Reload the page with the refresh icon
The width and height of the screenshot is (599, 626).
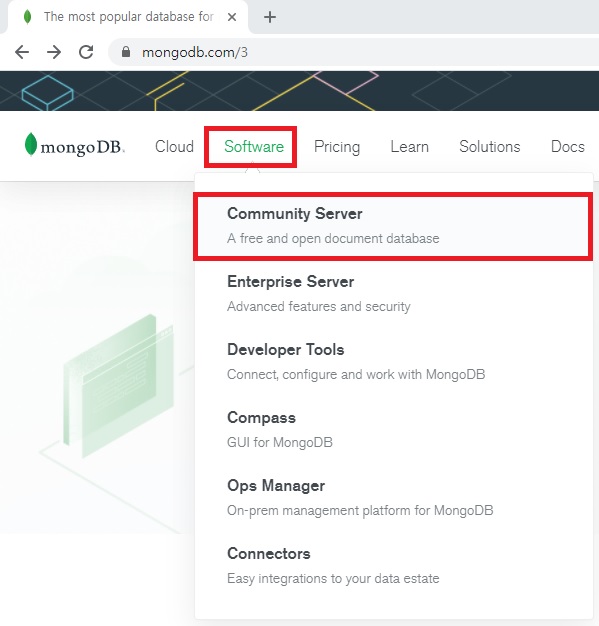click(x=86, y=52)
